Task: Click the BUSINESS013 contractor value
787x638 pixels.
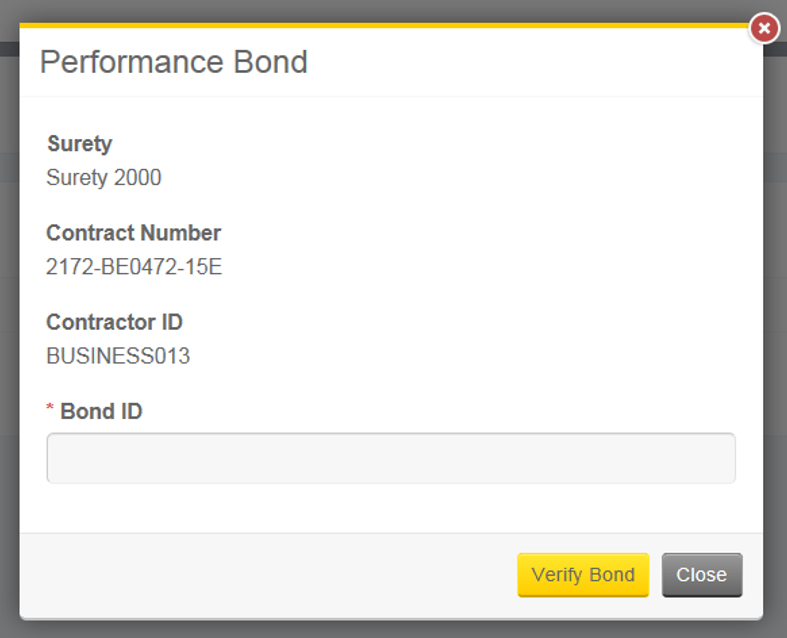Action: [118, 356]
